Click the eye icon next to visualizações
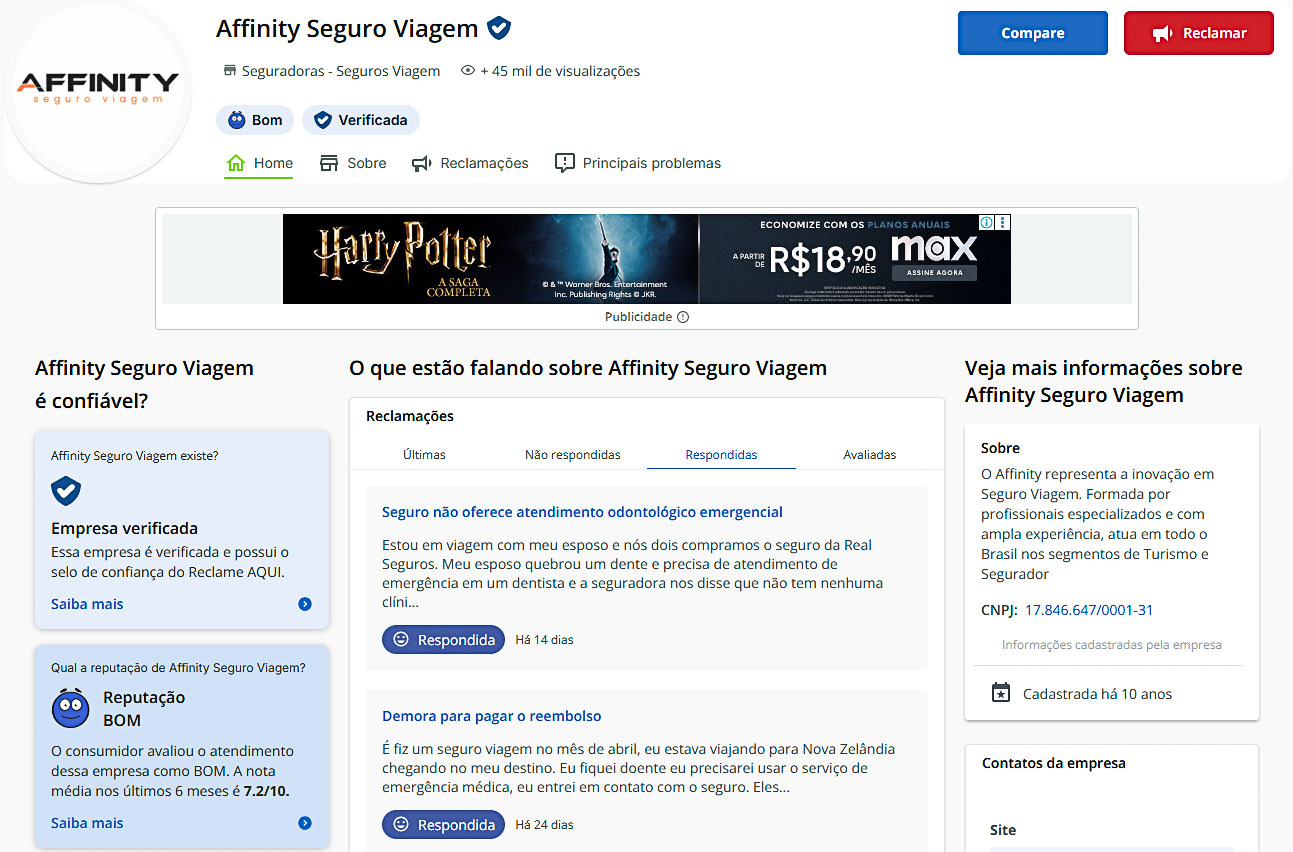Image resolution: width=1293 pixels, height=852 pixels. (x=467, y=71)
